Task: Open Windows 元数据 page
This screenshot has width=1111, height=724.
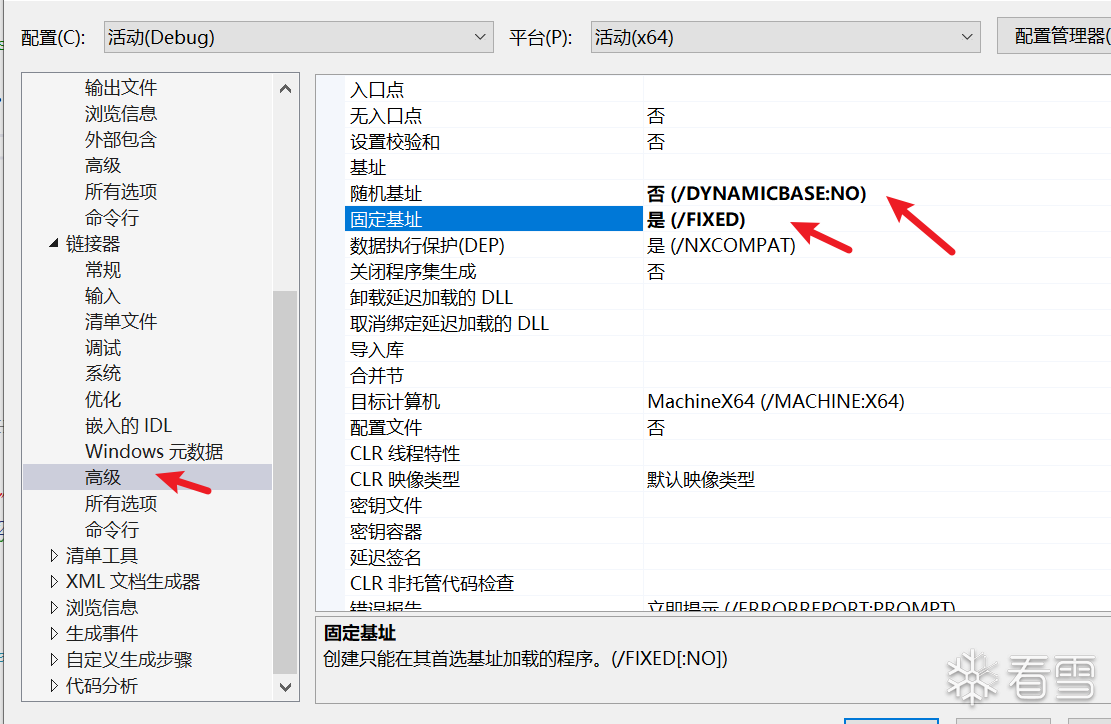Action: point(154,452)
